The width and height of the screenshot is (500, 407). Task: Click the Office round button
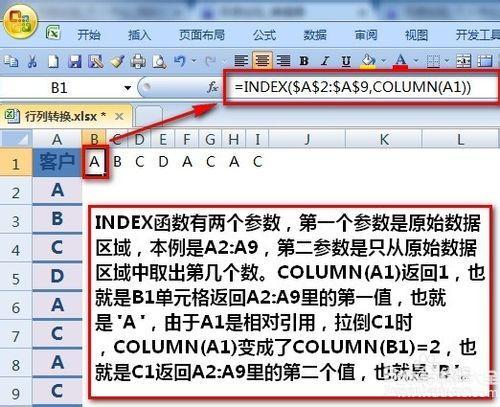pyautogui.click(x=21, y=22)
